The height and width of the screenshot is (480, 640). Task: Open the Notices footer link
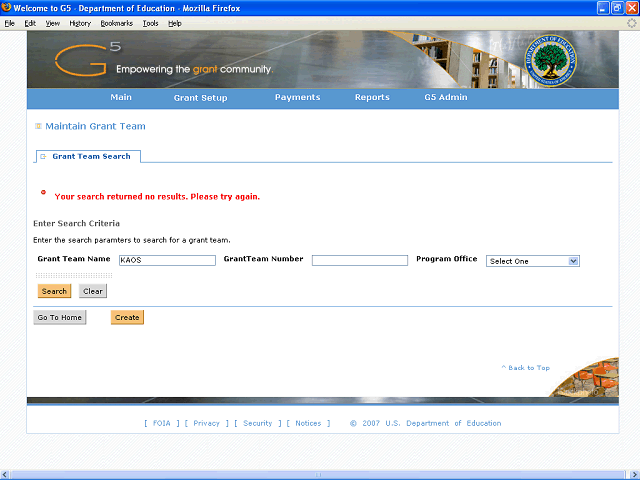(x=308, y=423)
